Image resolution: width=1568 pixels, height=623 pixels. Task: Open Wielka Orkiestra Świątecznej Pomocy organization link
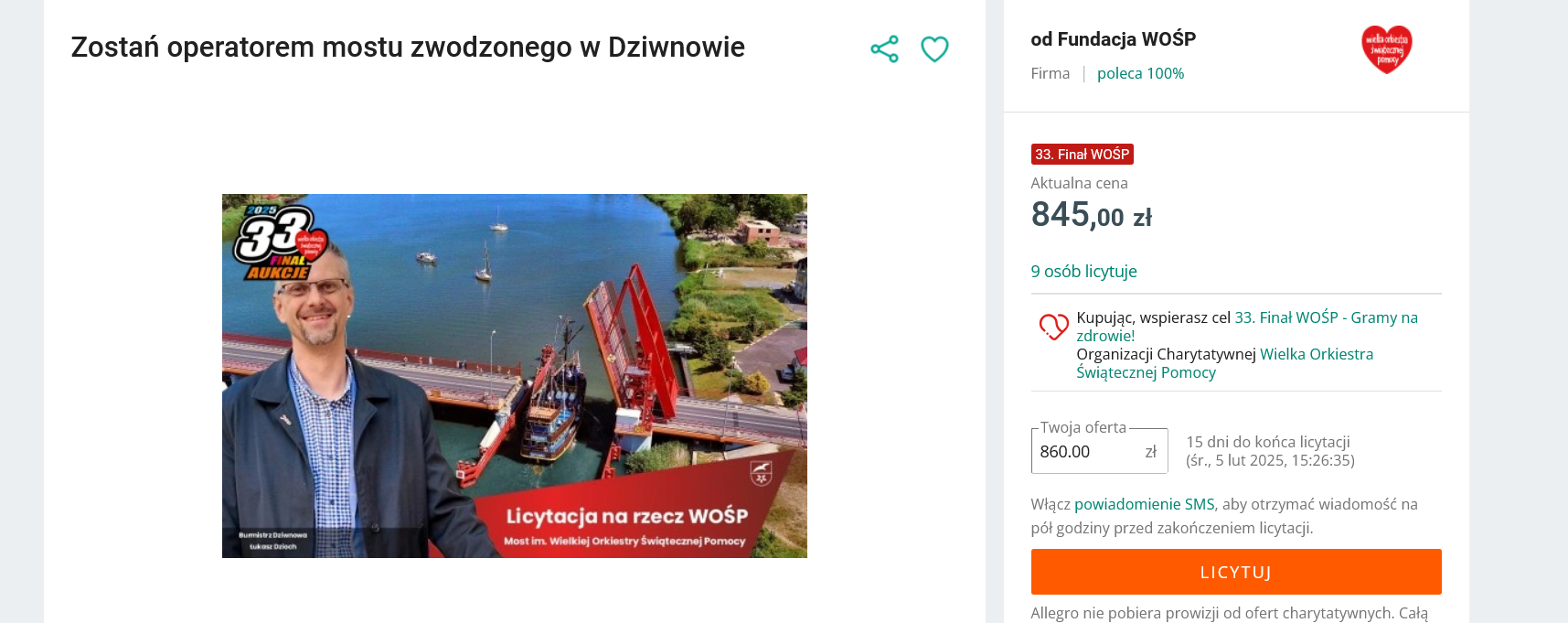click(x=1225, y=363)
